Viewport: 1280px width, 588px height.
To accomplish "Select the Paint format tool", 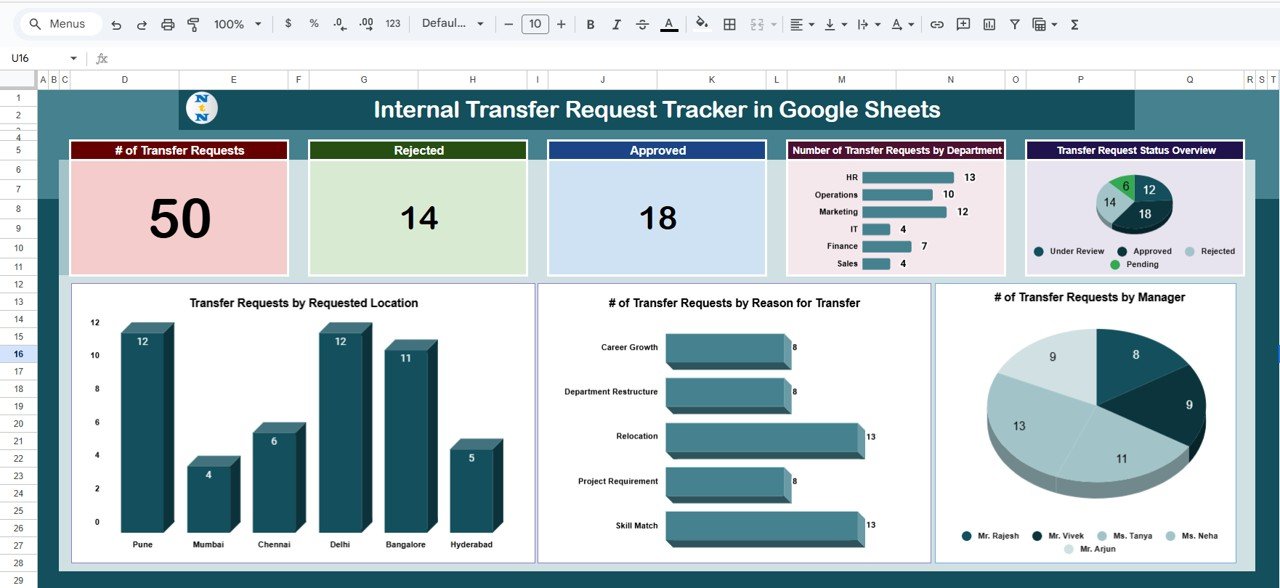I will [x=193, y=24].
